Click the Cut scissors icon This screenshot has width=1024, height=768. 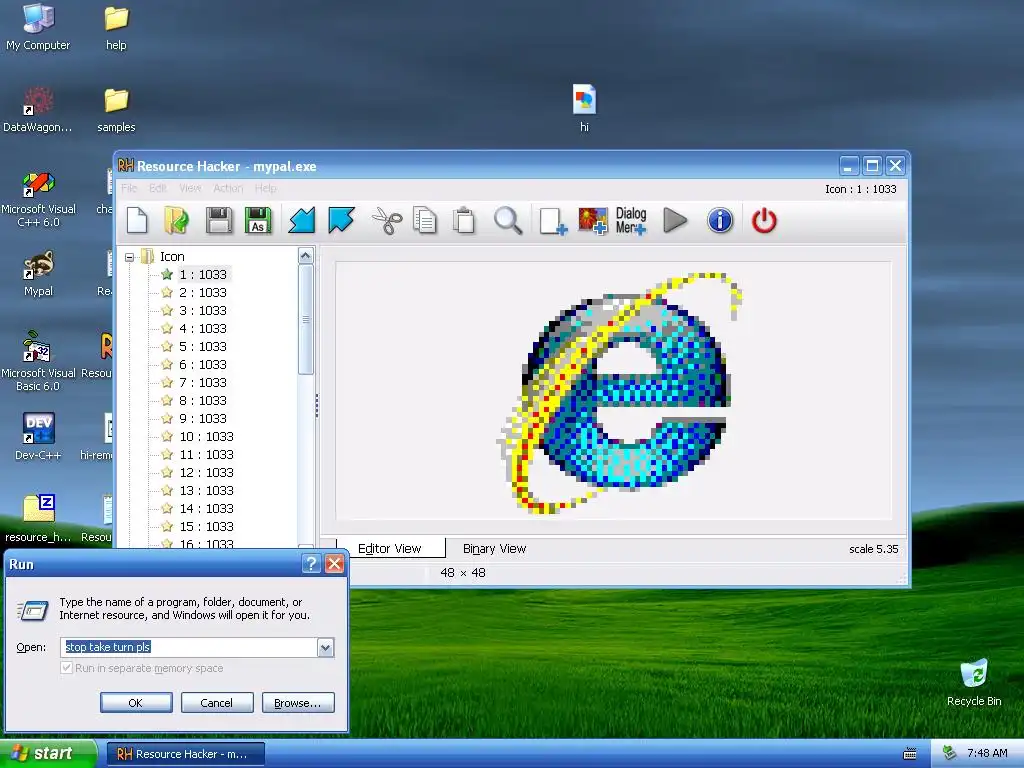pos(387,221)
